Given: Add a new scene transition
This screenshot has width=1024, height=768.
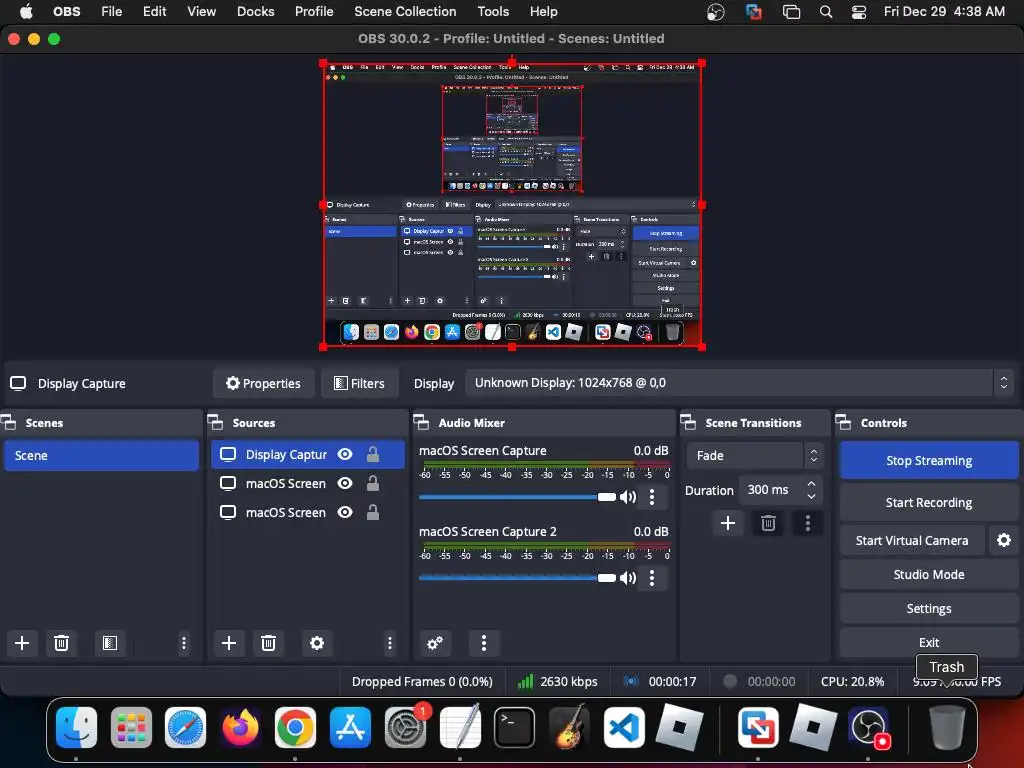Looking at the screenshot, I should tap(728, 523).
